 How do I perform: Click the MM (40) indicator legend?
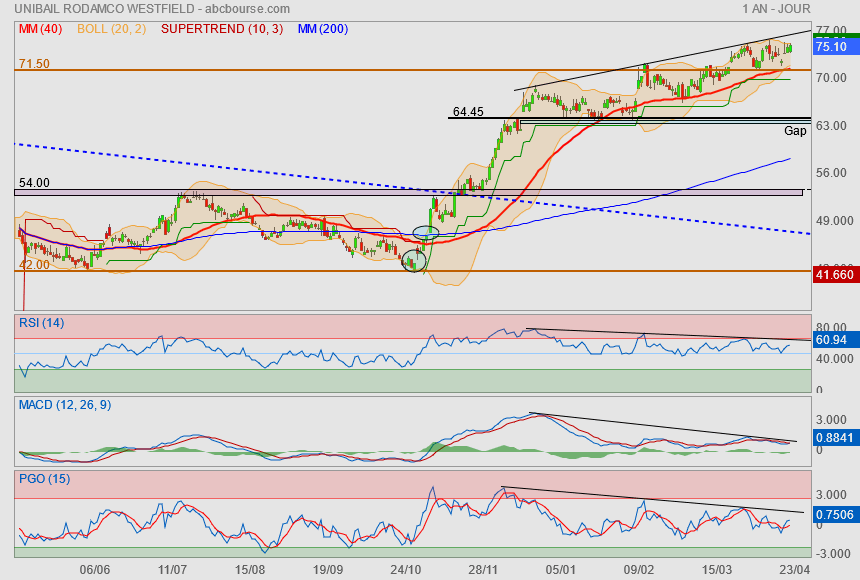coord(41,29)
